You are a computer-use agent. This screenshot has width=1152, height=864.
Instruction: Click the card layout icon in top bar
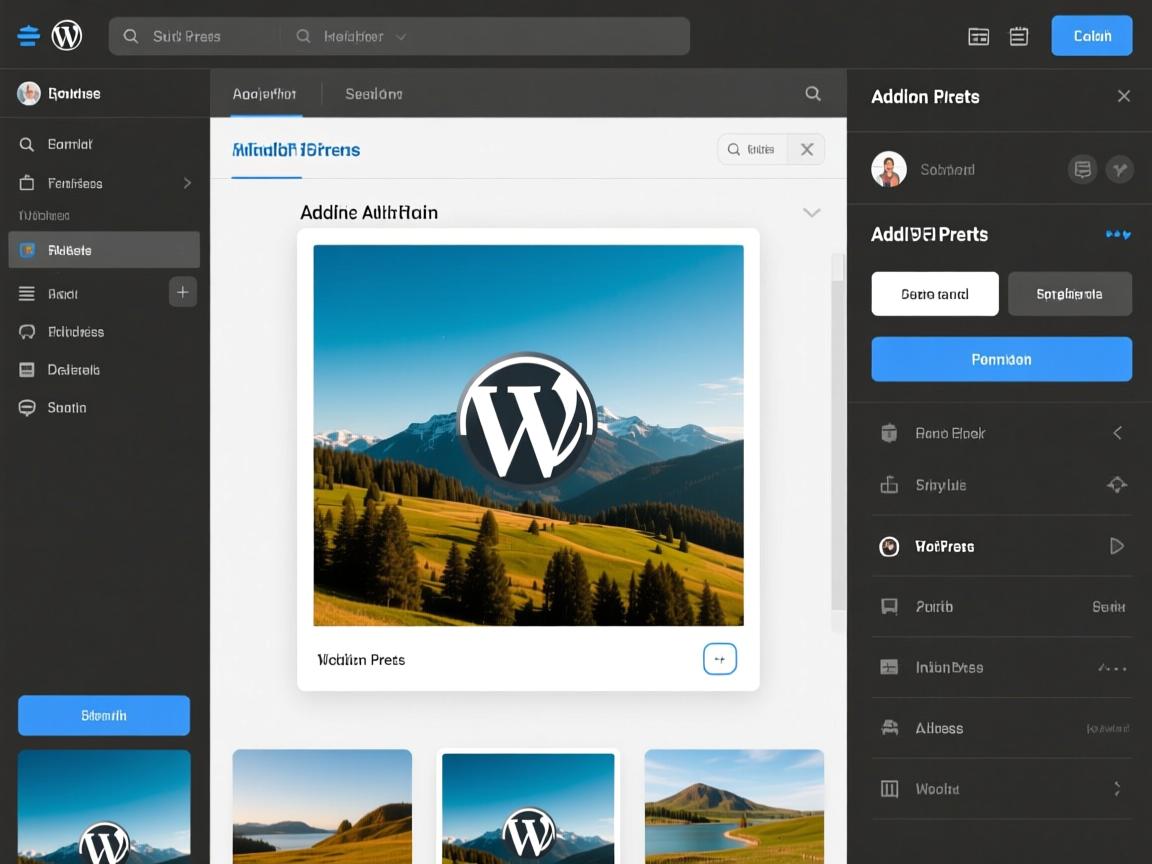click(x=979, y=36)
